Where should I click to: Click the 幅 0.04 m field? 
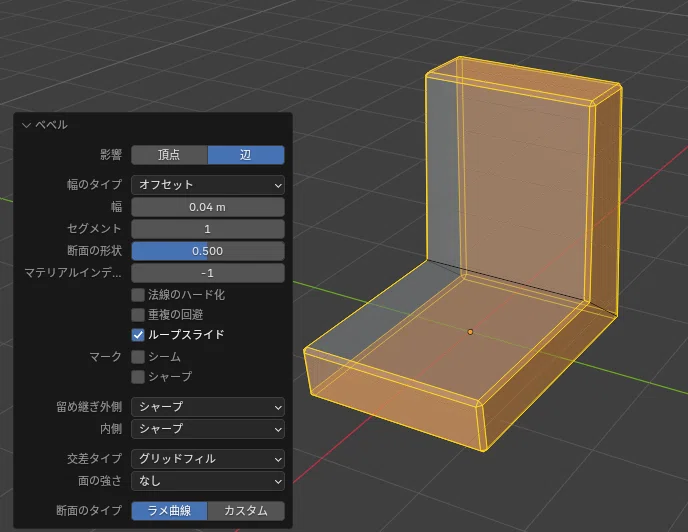pos(208,207)
